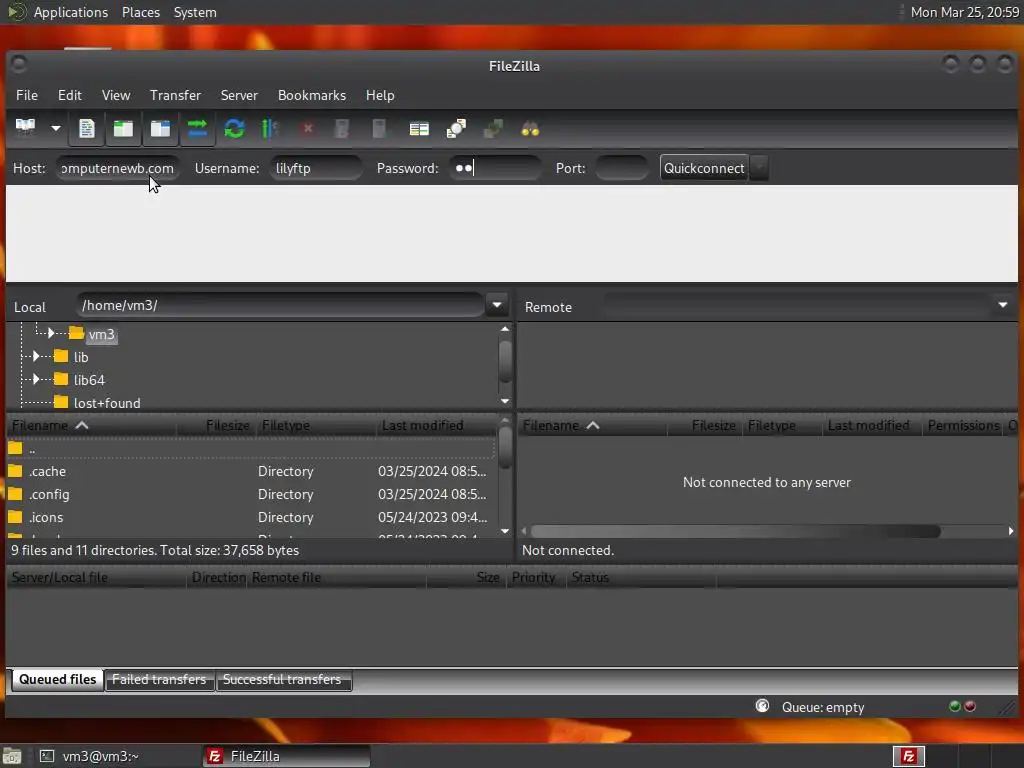The image size is (1024, 768).
Task: Sort remote list by Filename header
Action: [593, 426]
